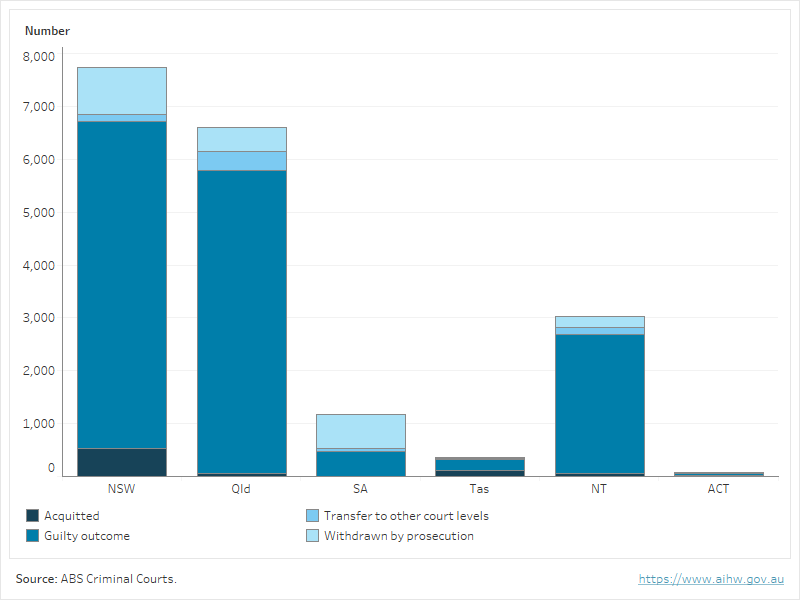Click the ACT axis label
This screenshot has height=600, width=800.
718,489
